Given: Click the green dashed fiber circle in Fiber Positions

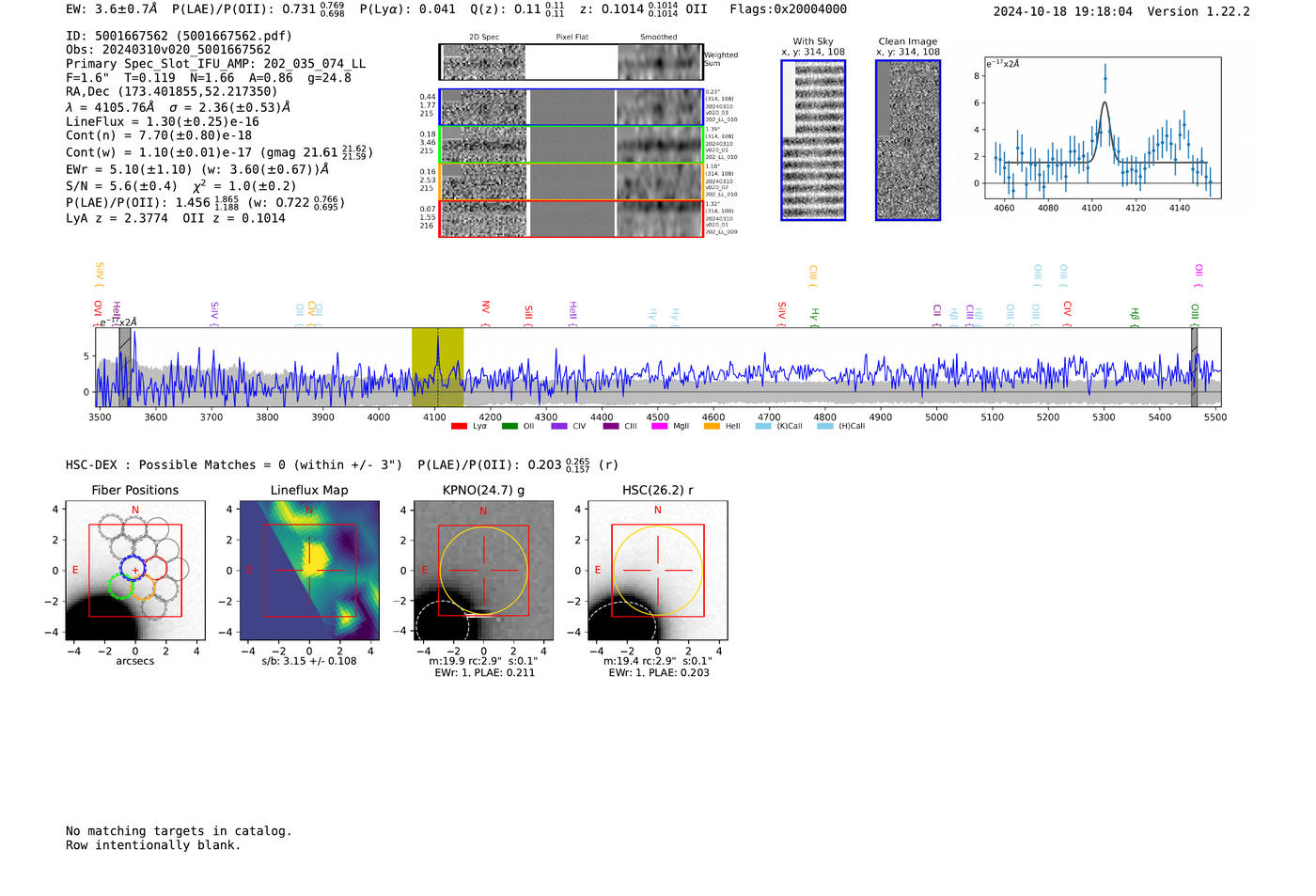Looking at the screenshot, I should point(120,587).
